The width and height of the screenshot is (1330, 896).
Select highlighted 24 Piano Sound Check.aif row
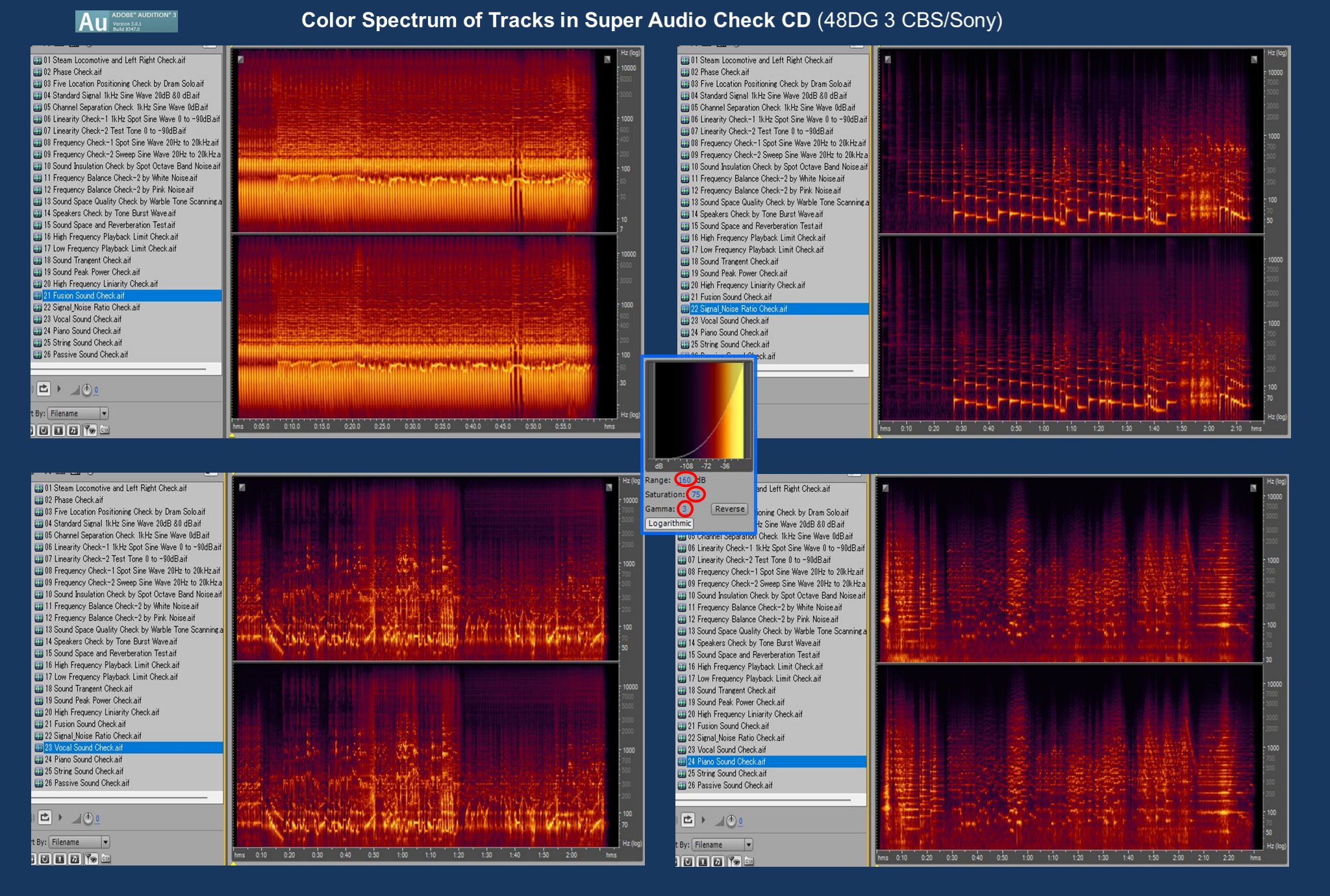772,762
